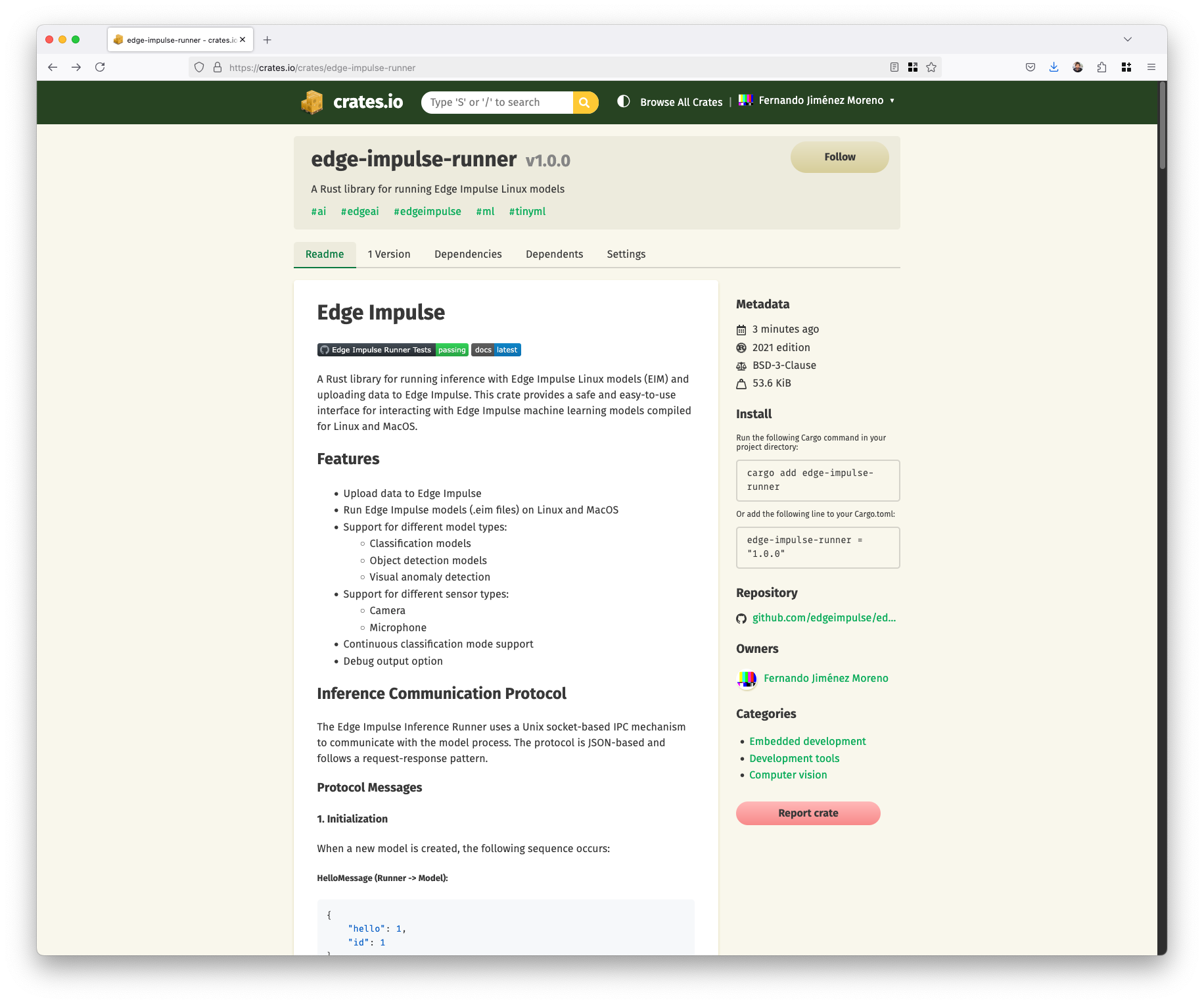Click the "Inference Communication Protocol" heading

click(442, 694)
